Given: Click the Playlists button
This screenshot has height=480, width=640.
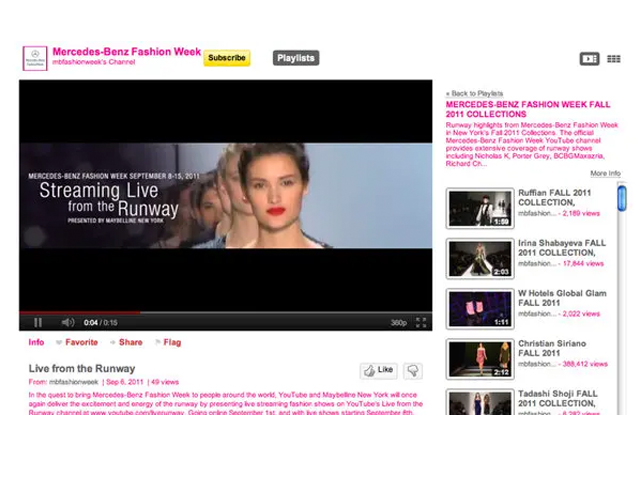Looking at the screenshot, I should pyautogui.click(x=295, y=58).
